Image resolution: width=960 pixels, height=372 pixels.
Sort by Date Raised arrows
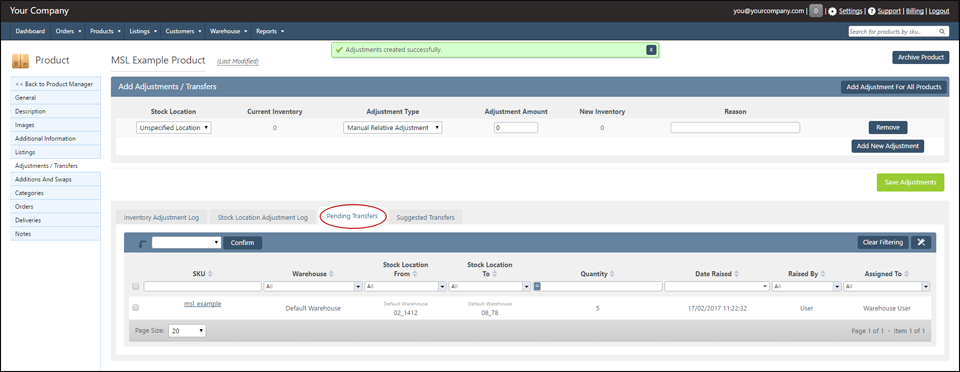click(737, 274)
